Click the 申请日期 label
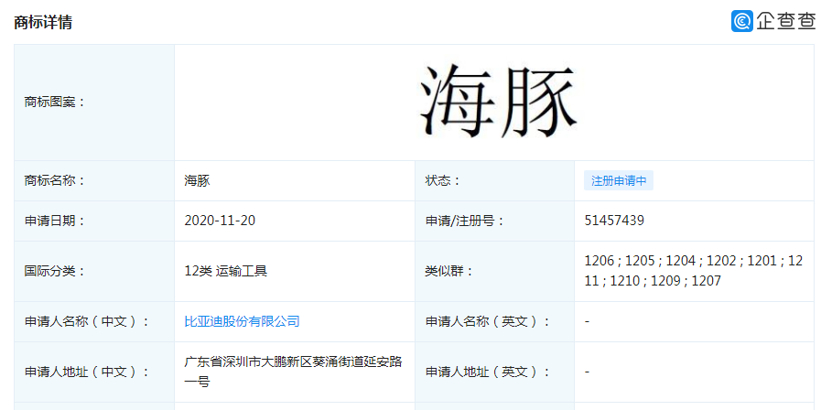 pos(54,221)
